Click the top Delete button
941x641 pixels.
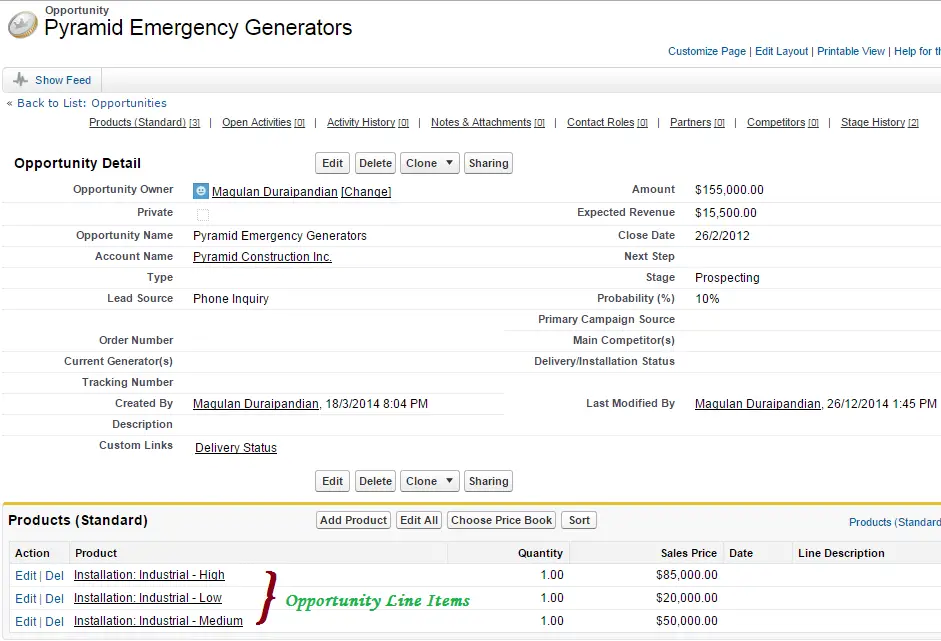point(376,163)
